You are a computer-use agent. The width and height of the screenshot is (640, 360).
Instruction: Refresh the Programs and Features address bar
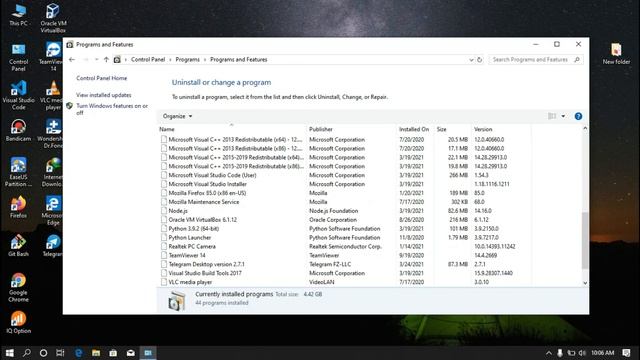tap(480, 60)
